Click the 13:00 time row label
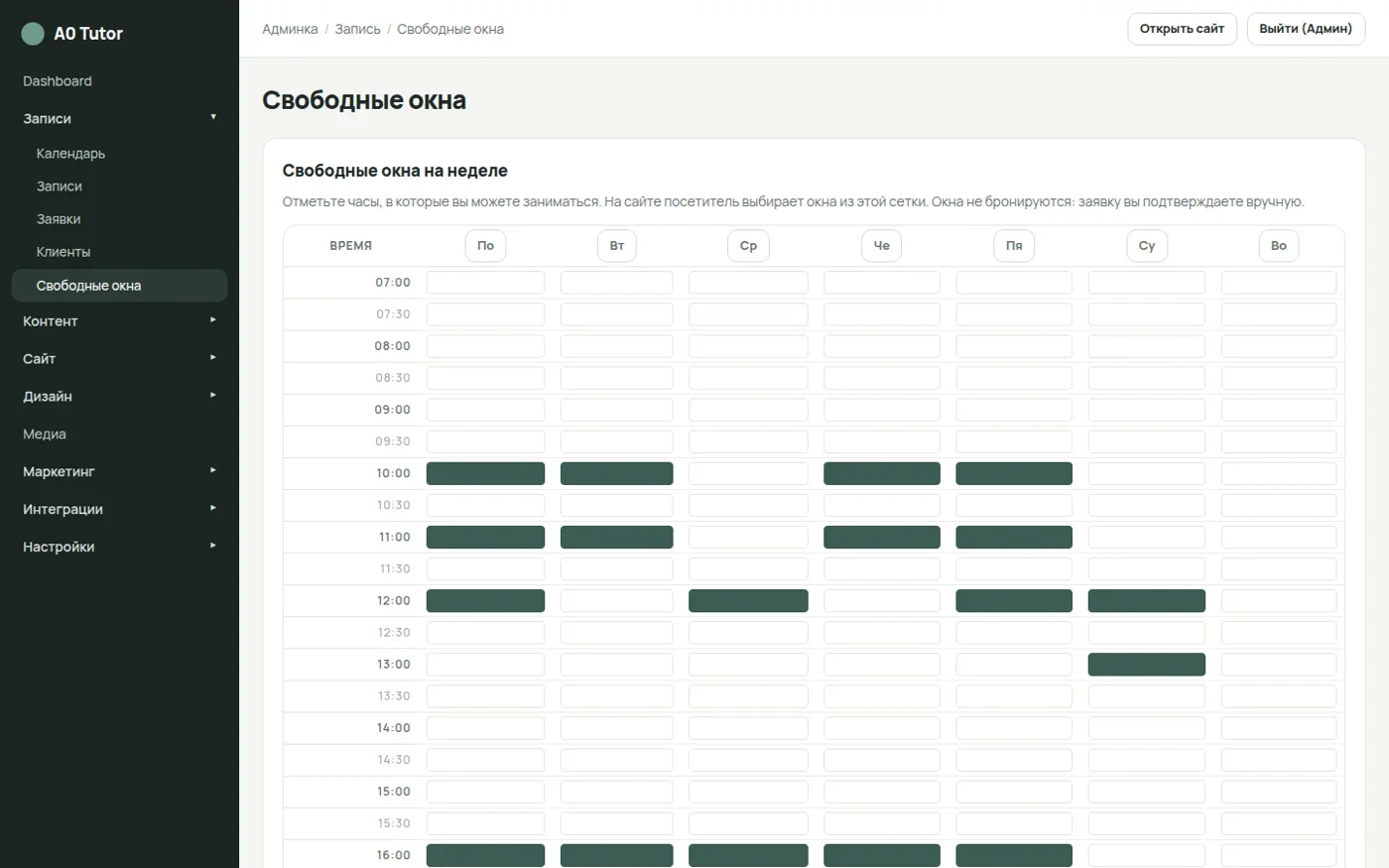 [393, 664]
